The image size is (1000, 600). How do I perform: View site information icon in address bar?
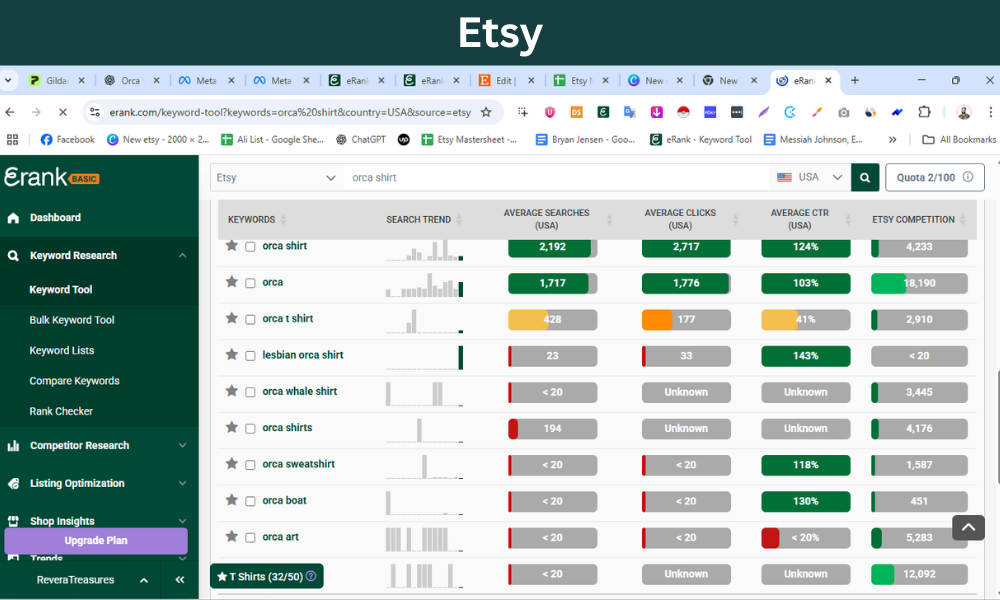[x=94, y=112]
